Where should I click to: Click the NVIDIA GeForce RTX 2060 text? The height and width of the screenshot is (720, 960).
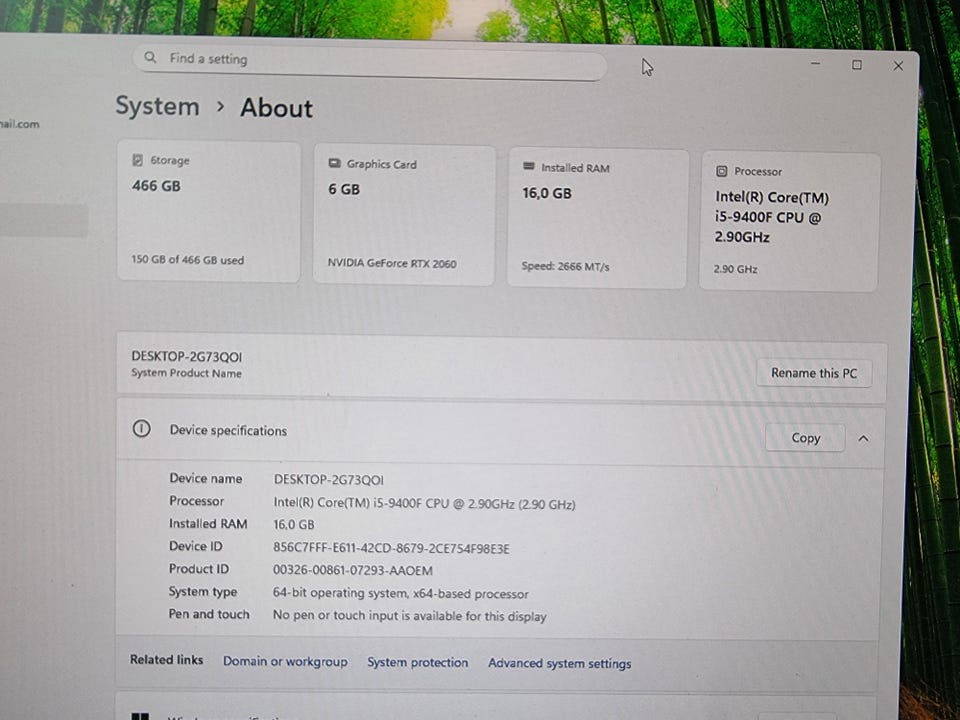click(392, 264)
